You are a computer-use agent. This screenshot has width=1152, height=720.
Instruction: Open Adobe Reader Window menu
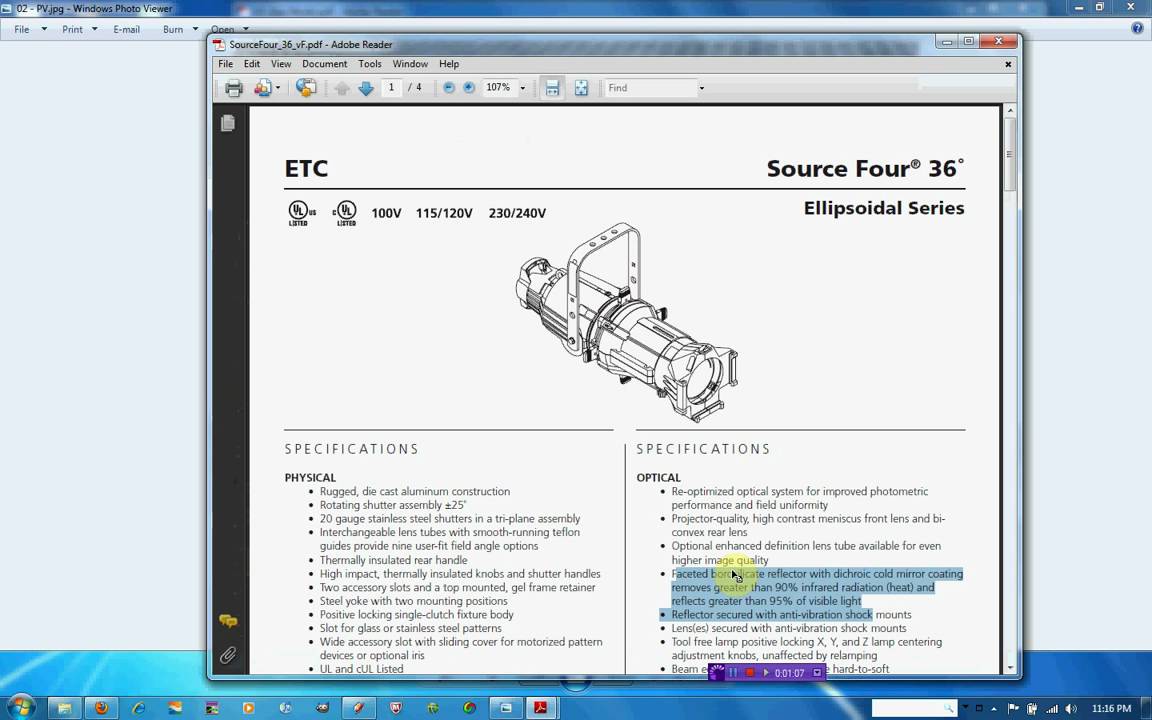tap(410, 64)
